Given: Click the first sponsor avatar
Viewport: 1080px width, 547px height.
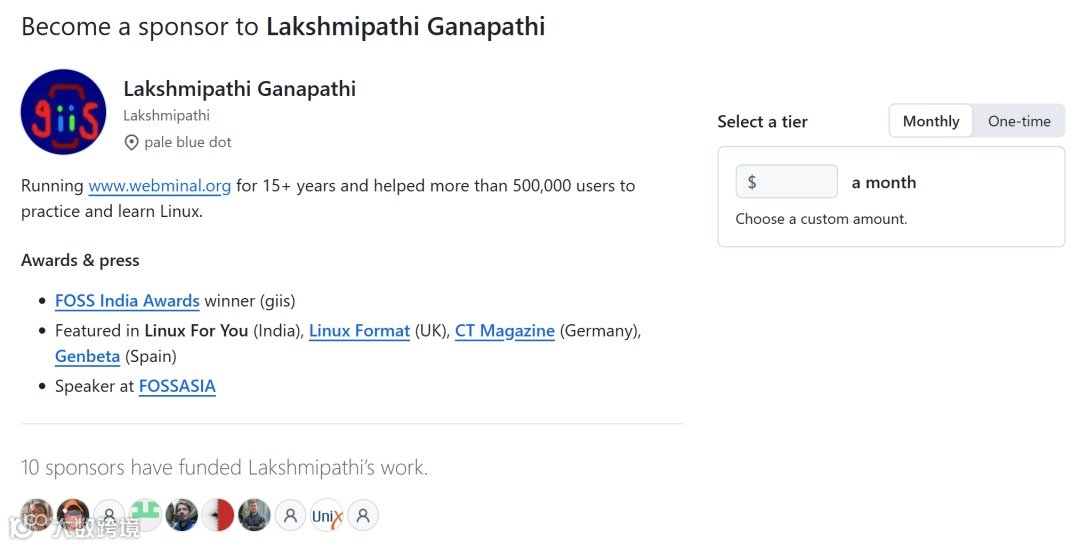Looking at the screenshot, I should [37, 516].
